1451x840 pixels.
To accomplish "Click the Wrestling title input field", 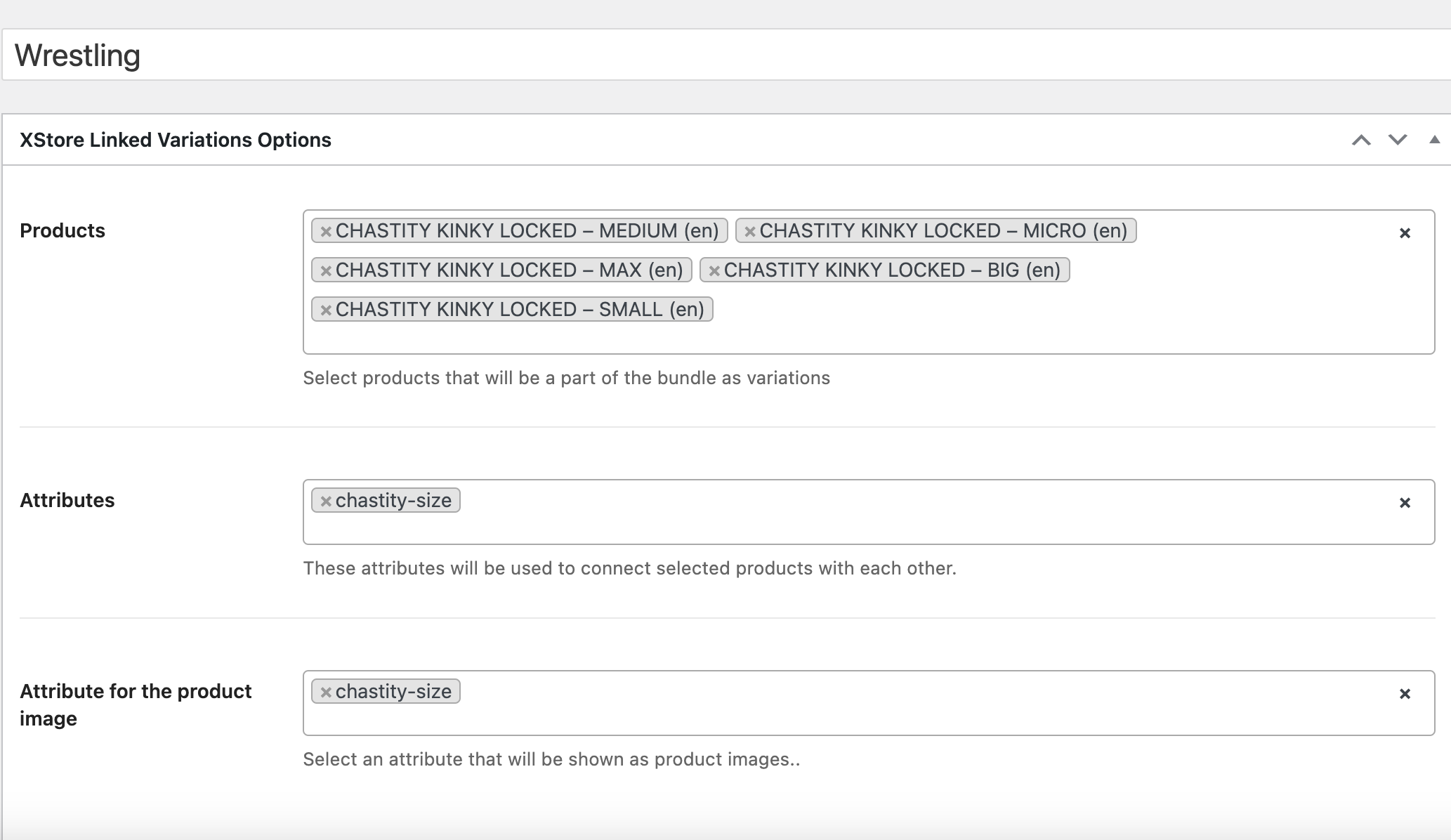I will pos(726,55).
